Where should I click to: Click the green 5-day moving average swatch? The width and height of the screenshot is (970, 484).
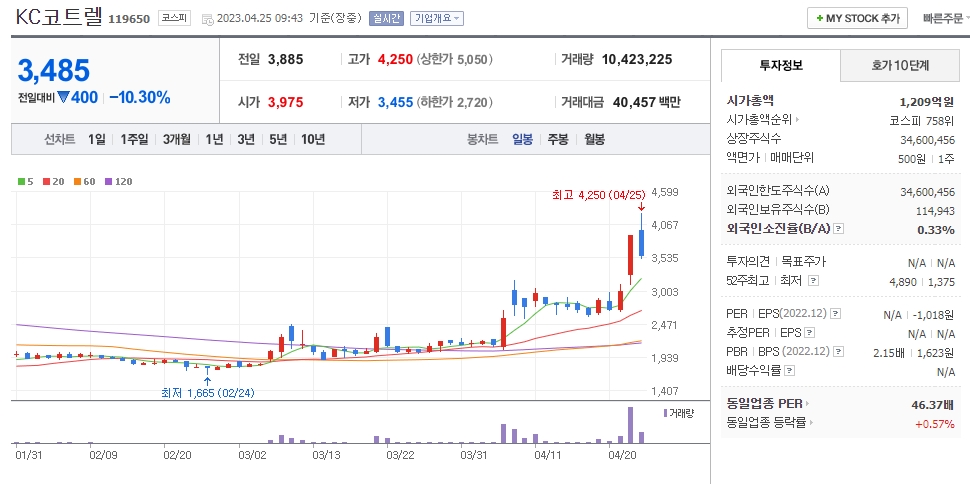point(22,182)
